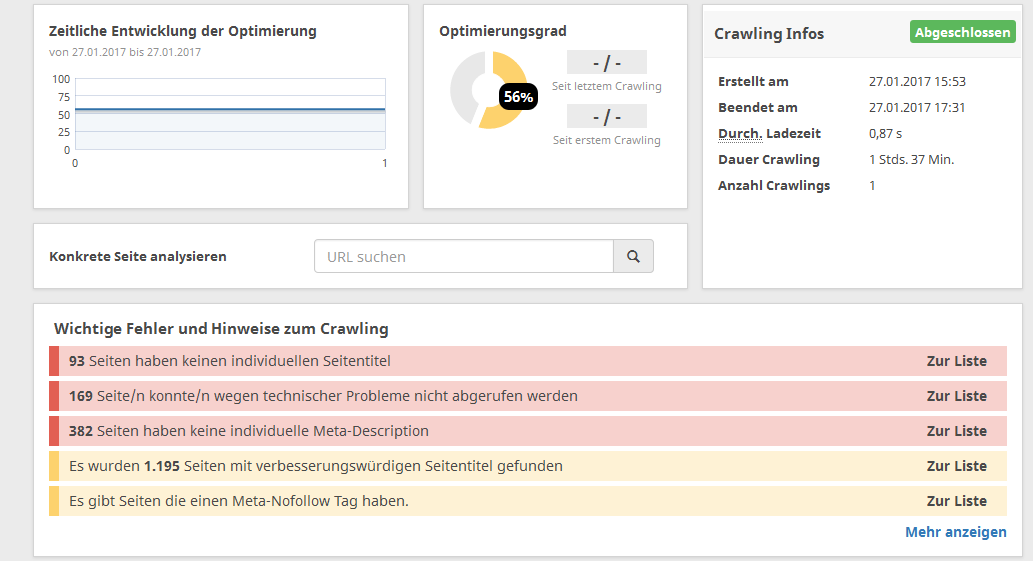Click the Seit letztem Crawling value box
1033x561 pixels.
(x=606, y=63)
